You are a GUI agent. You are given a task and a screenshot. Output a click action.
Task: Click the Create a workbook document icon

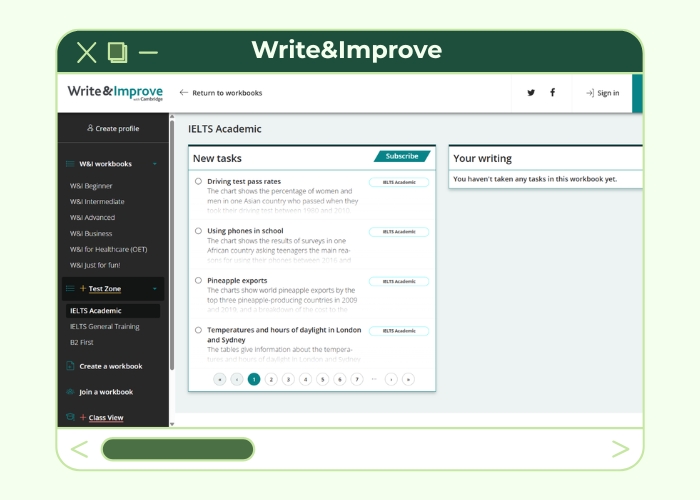coord(70,366)
